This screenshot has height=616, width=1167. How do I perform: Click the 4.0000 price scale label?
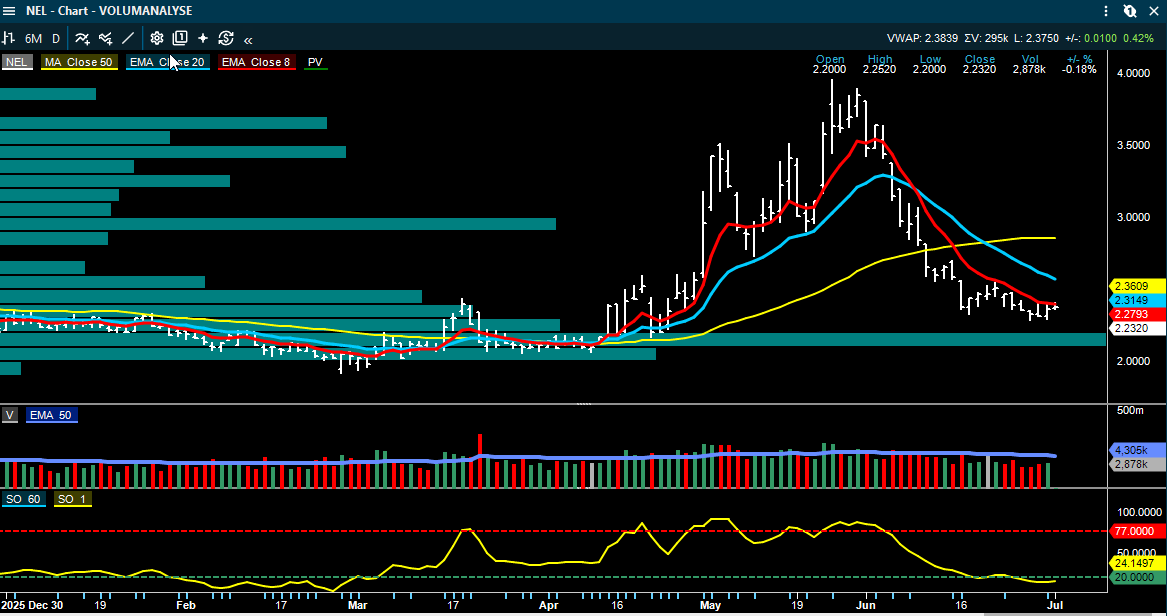(x=1136, y=73)
